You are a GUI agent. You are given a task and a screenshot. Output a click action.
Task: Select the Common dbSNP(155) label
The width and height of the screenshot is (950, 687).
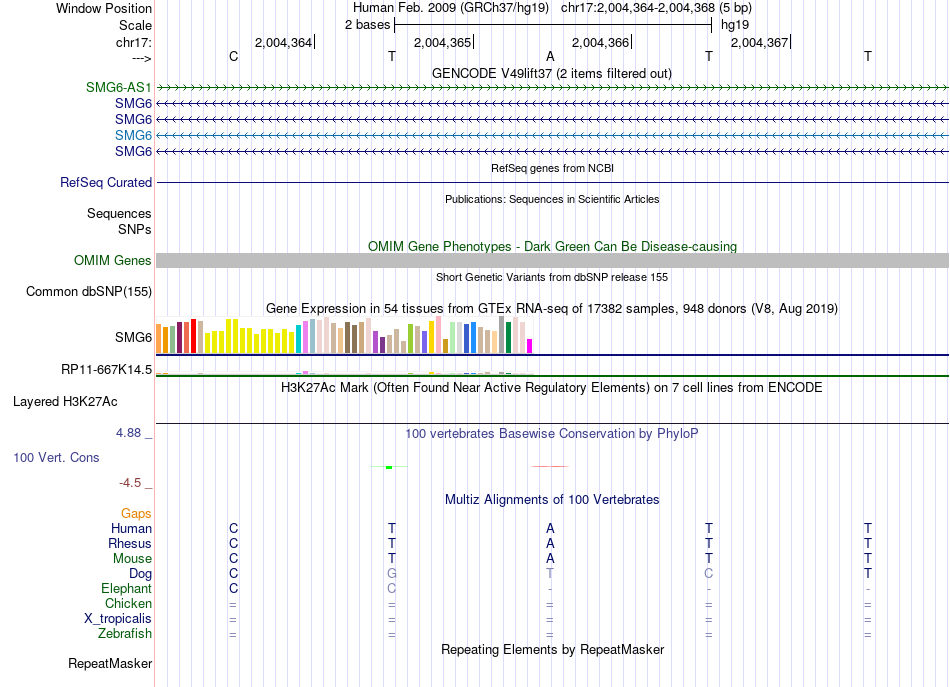89,291
